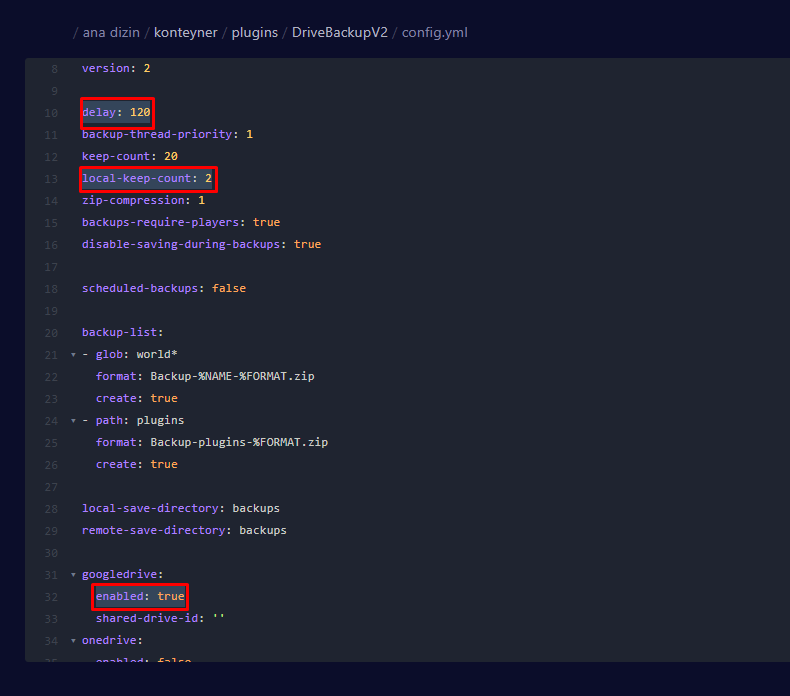Go to the 'konteyner' breadcrumb folder
The image size is (790, 696).
coord(185,33)
